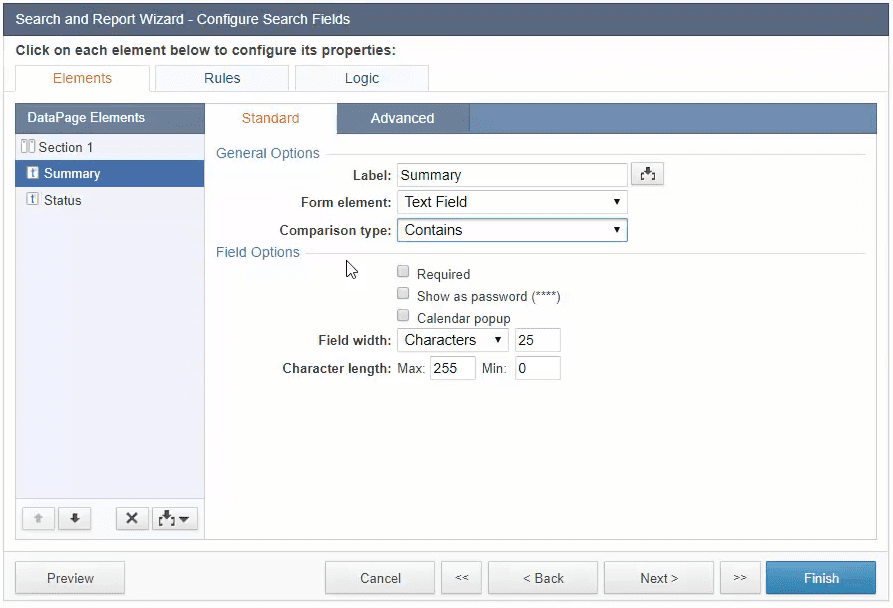The image size is (893, 608).
Task: Open the insert element menu button
Action: 175,518
